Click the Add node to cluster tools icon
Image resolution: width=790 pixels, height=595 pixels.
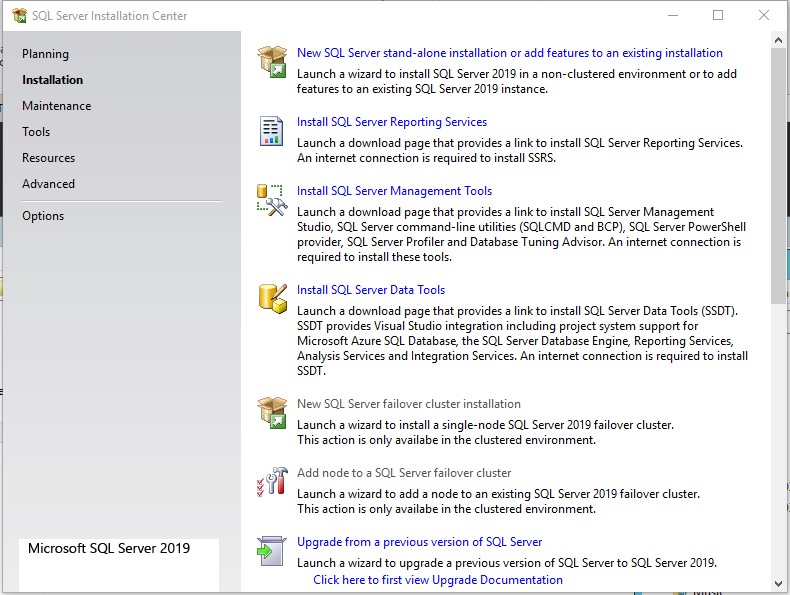[x=272, y=481]
